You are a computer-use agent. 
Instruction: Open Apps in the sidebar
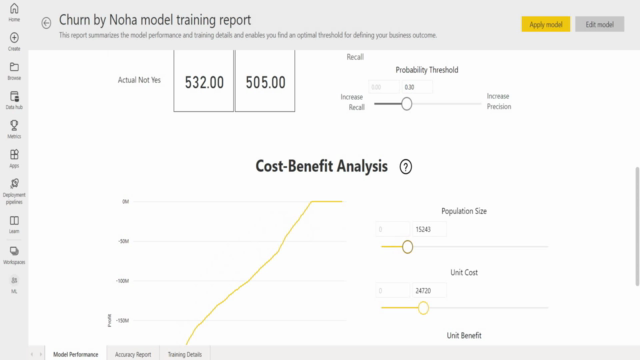point(14,159)
